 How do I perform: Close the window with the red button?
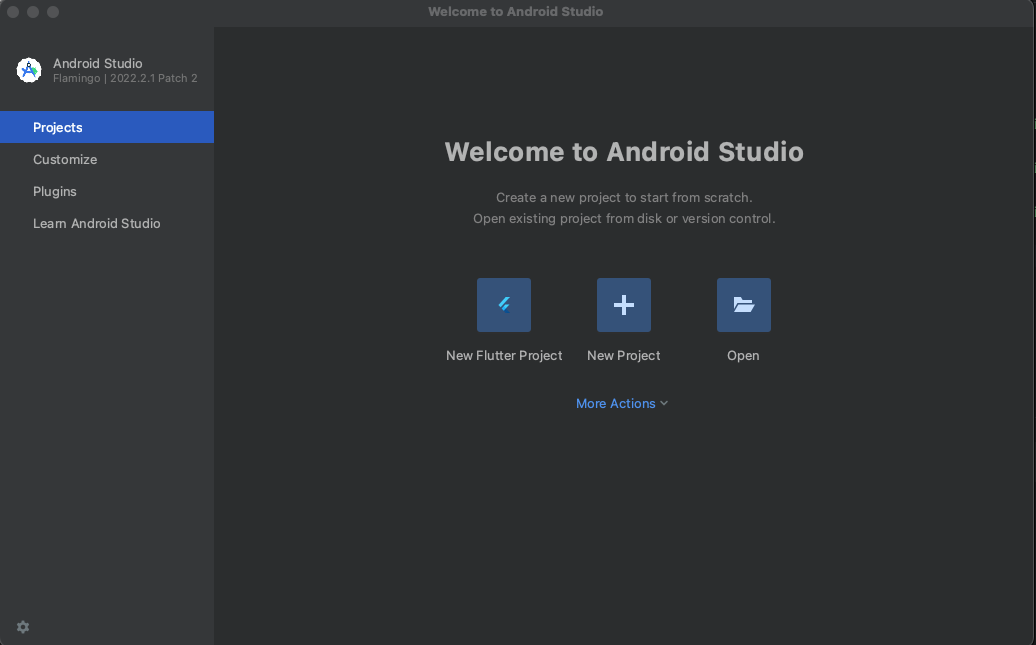13,12
